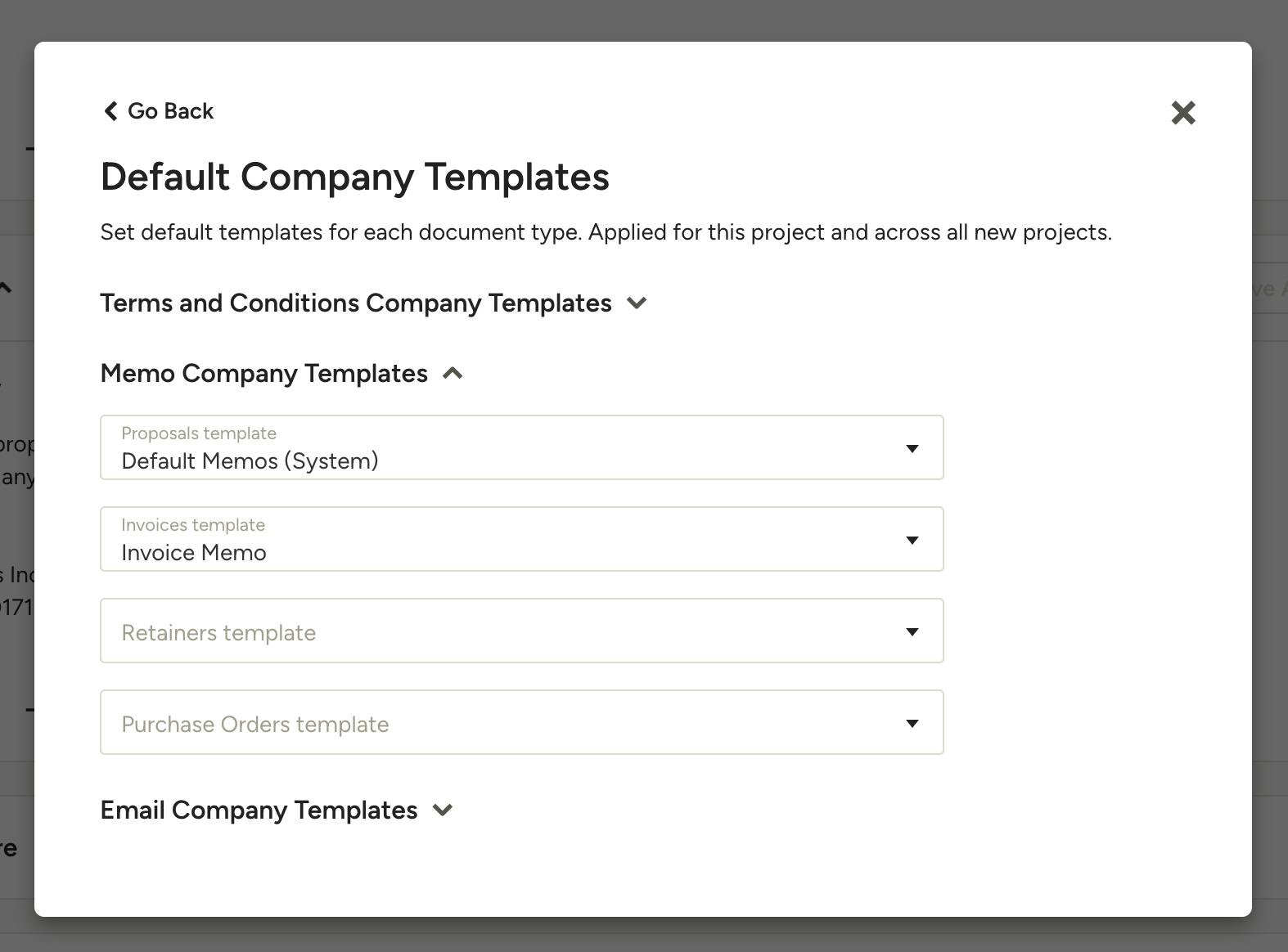The image size is (1288, 952).
Task: Click the Invoices template field label
Action: [193, 525]
